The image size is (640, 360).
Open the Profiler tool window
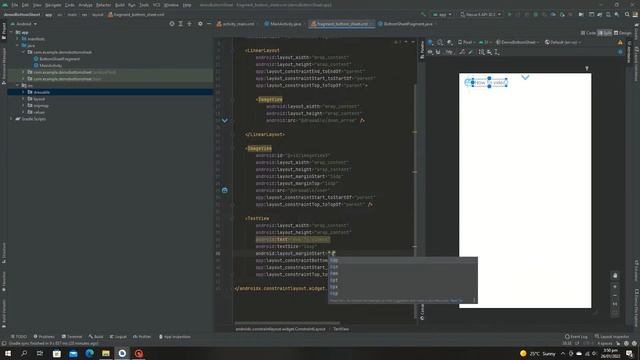point(142,337)
